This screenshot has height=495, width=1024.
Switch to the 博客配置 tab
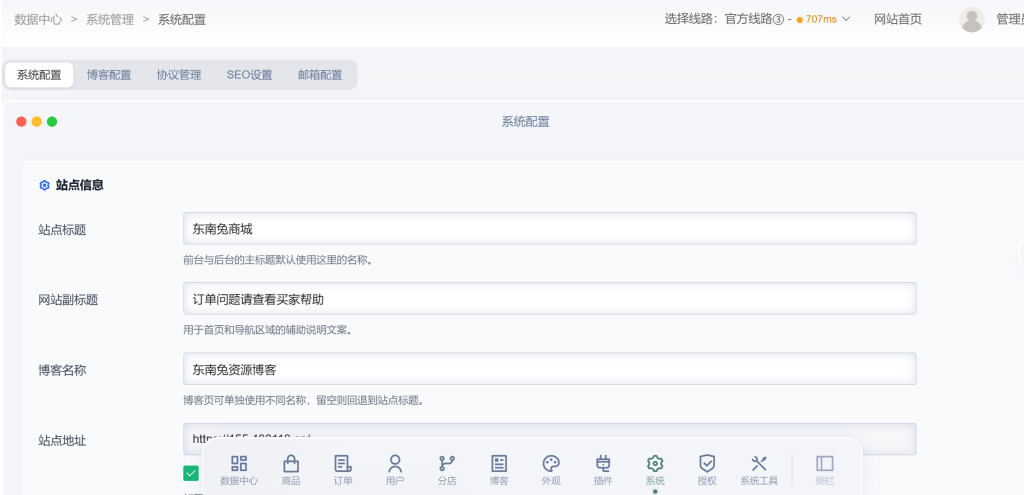coord(109,75)
